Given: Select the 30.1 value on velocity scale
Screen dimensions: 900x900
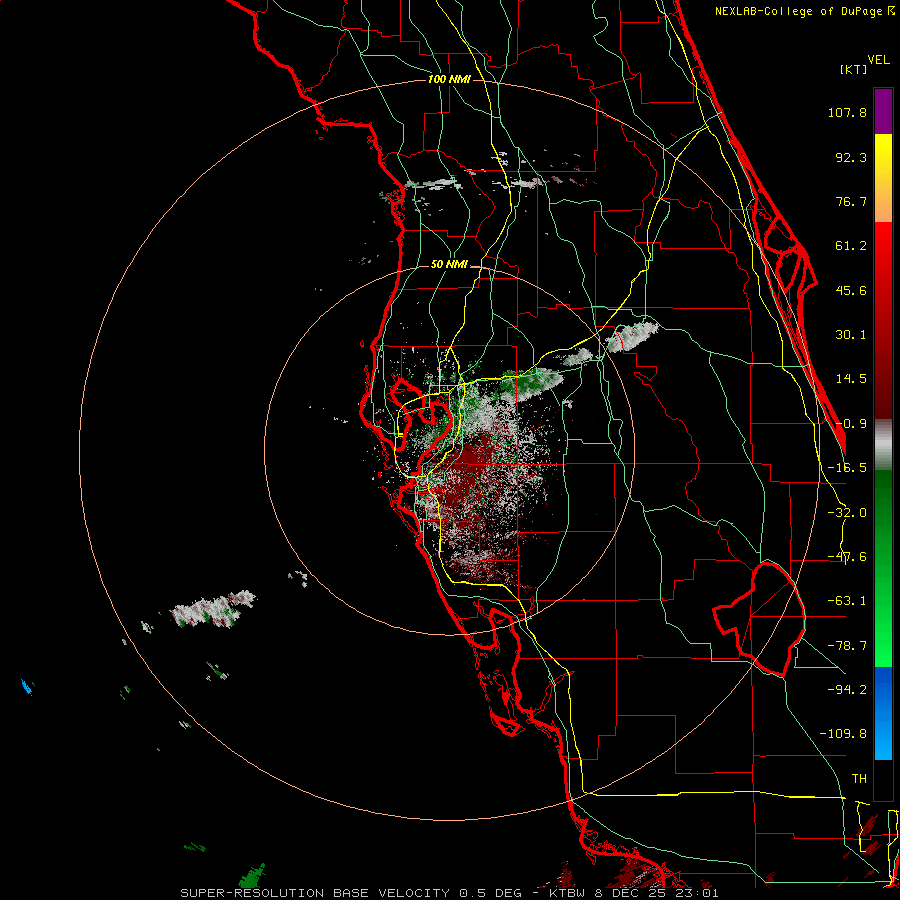Looking at the screenshot, I should pyautogui.click(x=851, y=335).
